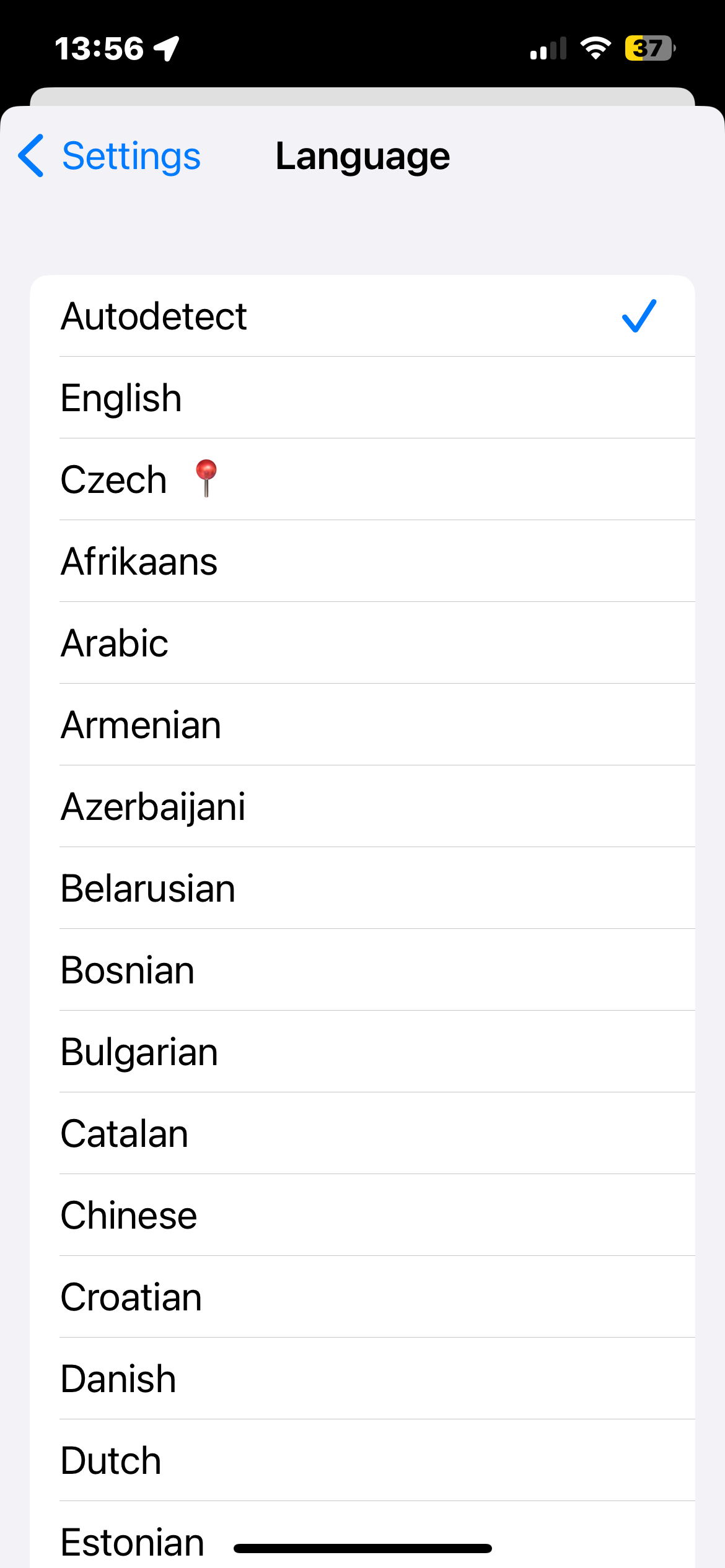Tap the Wi-Fi icon in status bar
This screenshot has height=1568, width=725.
pos(595,48)
